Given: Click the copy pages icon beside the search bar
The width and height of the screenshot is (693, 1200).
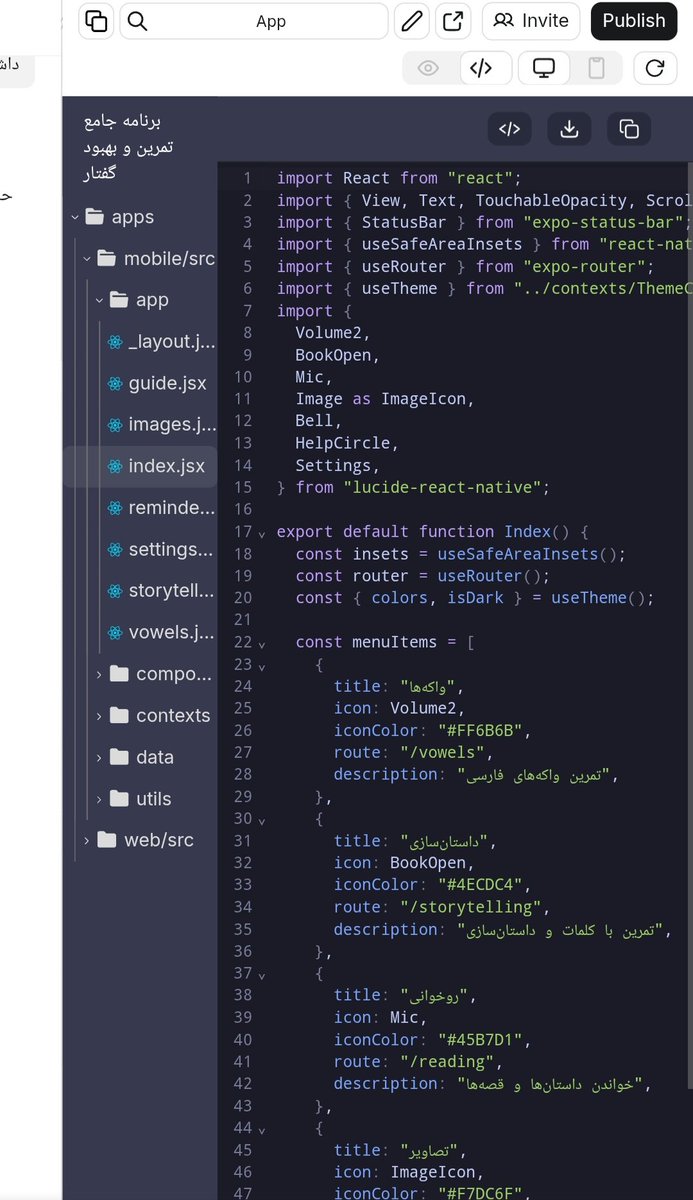Looking at the screenshot, I should point(96,21).
